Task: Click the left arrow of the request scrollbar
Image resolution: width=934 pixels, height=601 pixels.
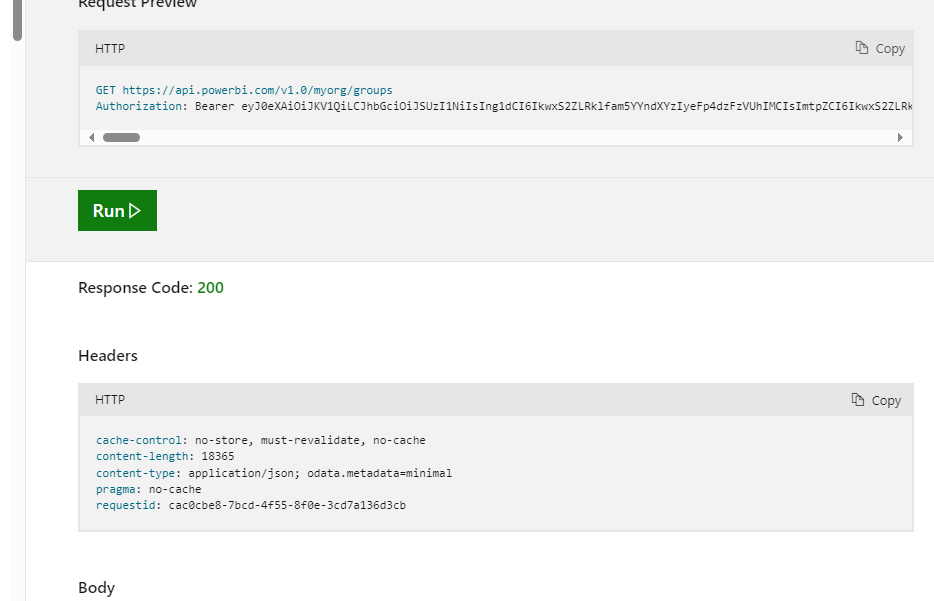Action: pos(91,138)
